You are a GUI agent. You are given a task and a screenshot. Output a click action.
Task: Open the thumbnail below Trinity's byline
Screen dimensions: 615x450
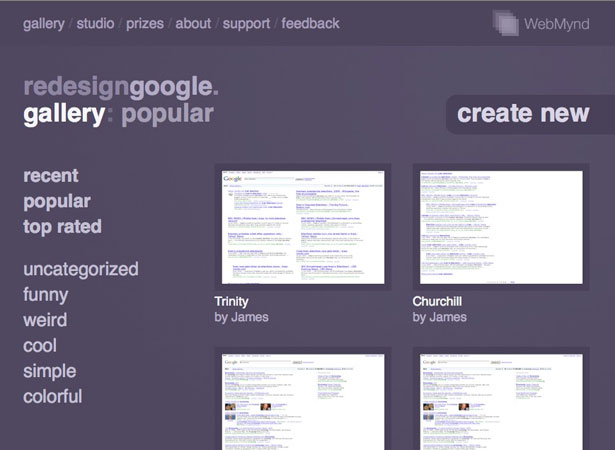coord(303,399)
